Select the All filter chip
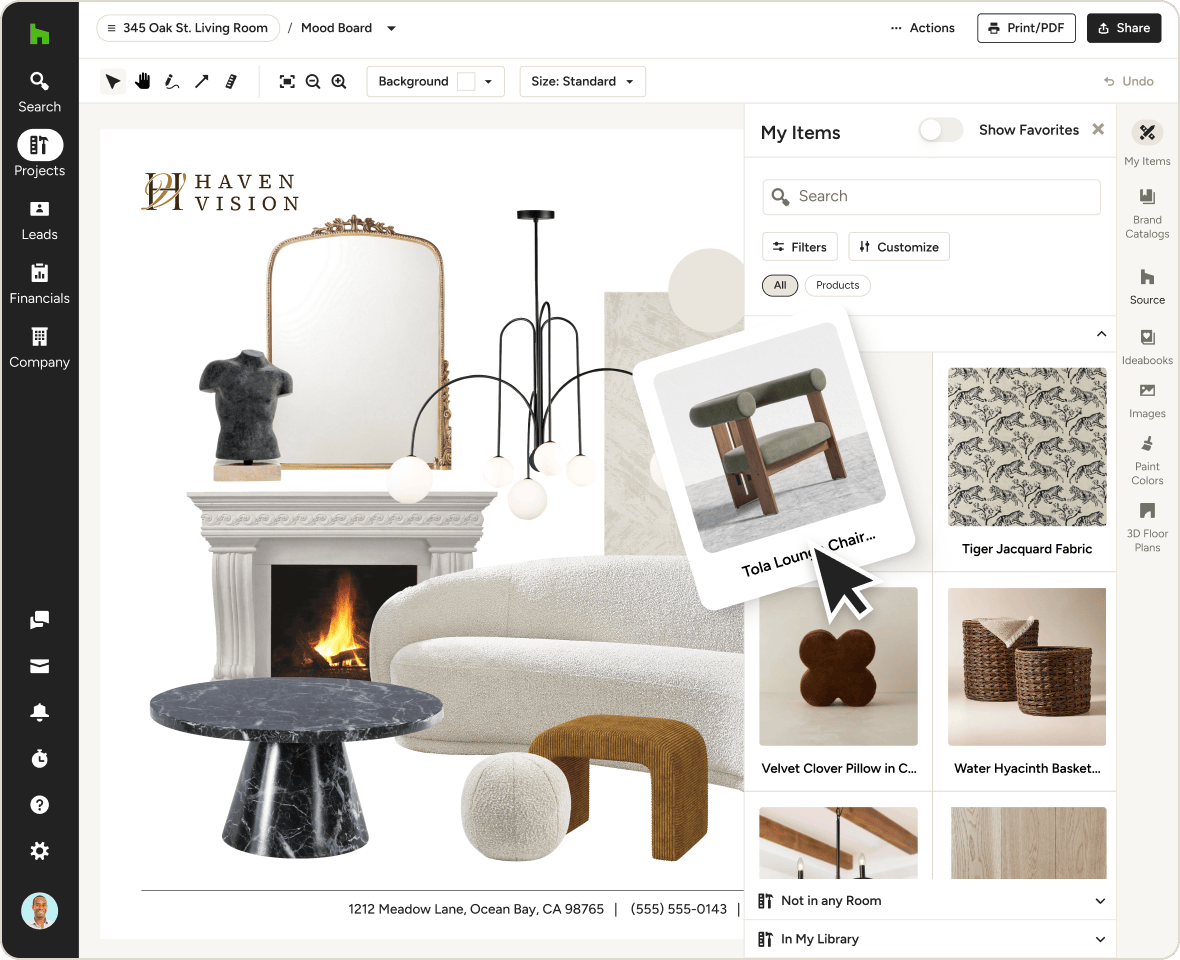Viewport: 1180px width, 960px height. pyautogui.click(x=780, y=285)
